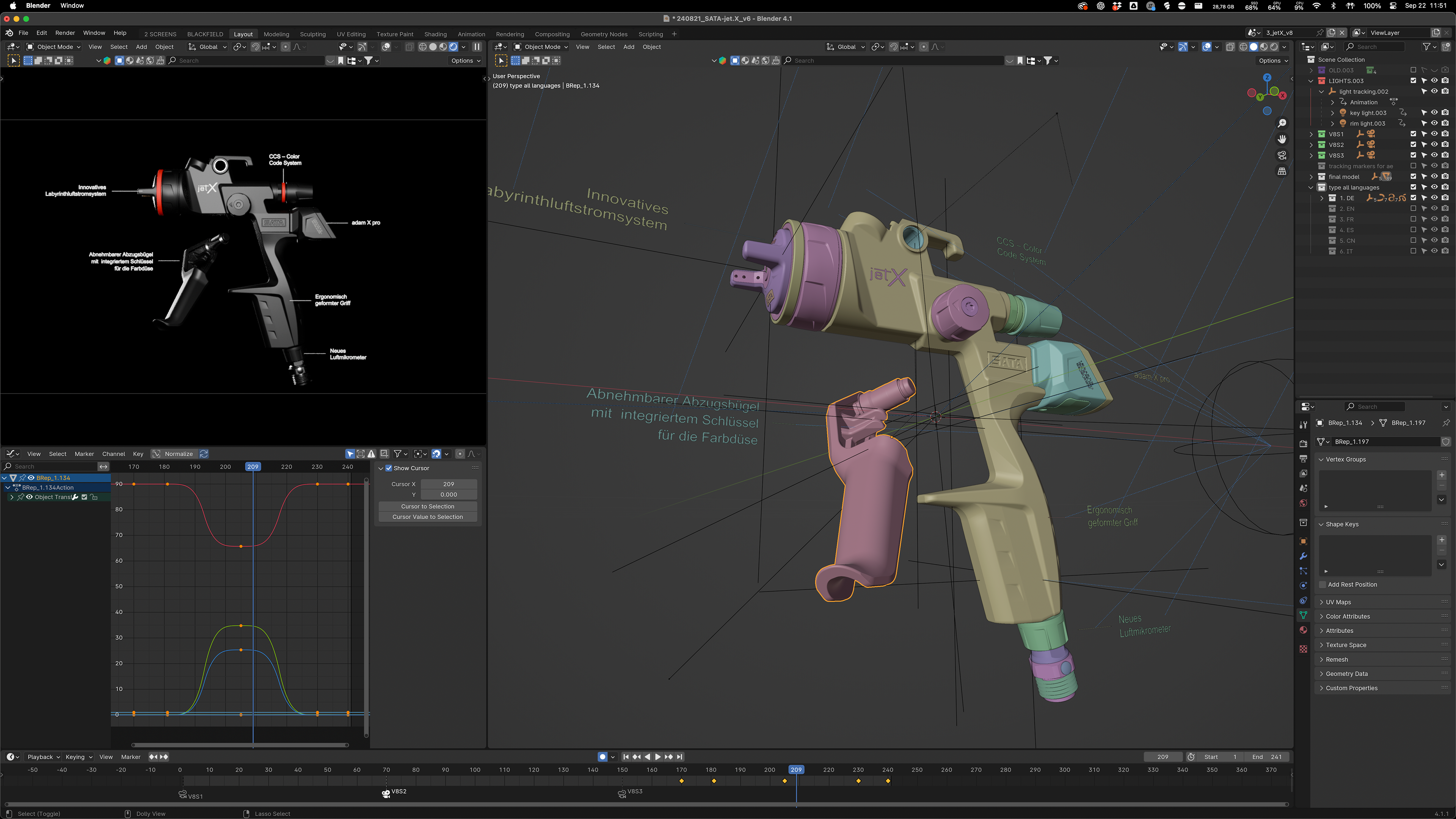Expand the 1. DE collection
Viewport: 1456px width, 819px height.
pyautogui.click(x=1321, y=198)
